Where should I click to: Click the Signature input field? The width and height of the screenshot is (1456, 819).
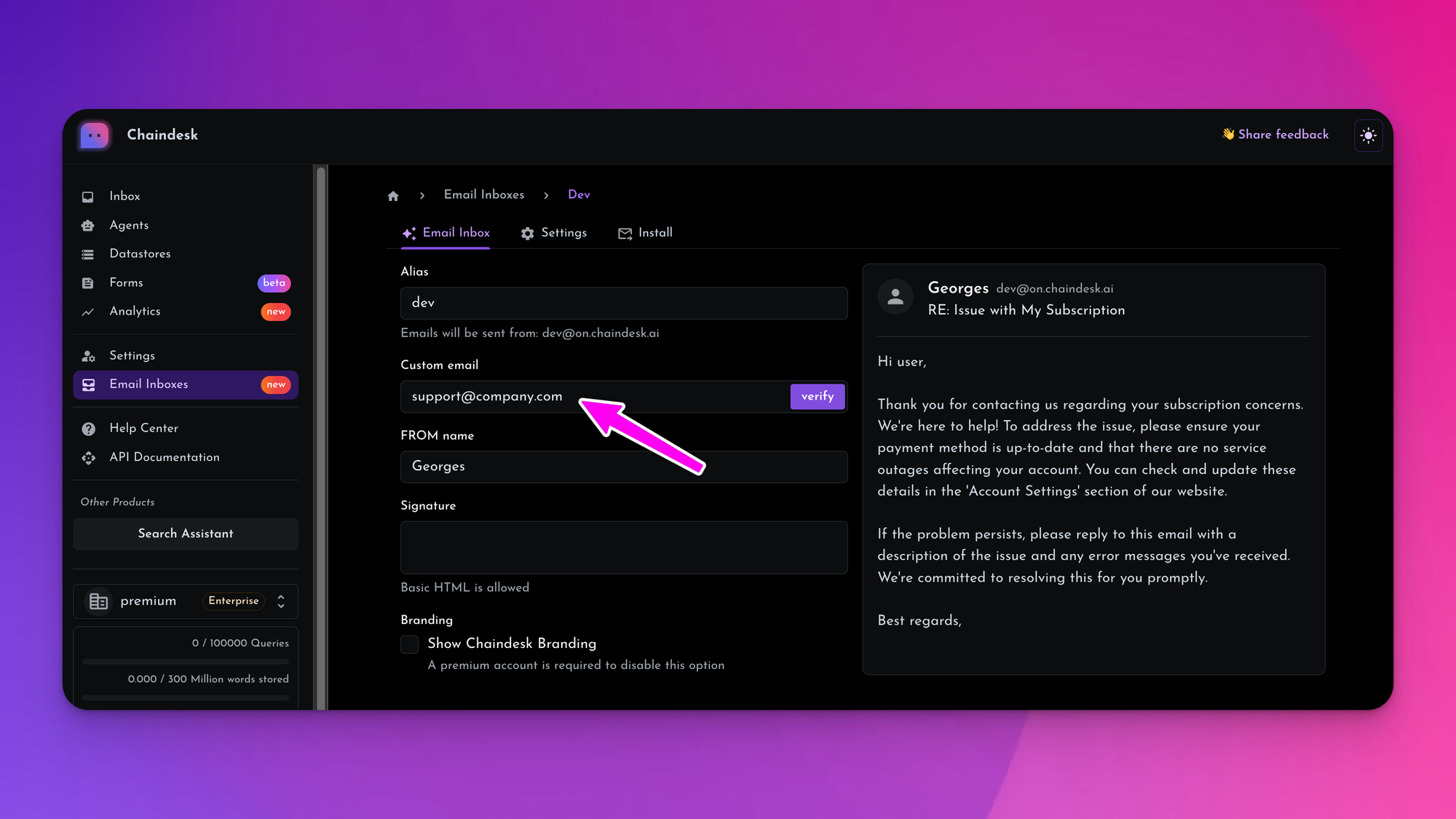623,547
